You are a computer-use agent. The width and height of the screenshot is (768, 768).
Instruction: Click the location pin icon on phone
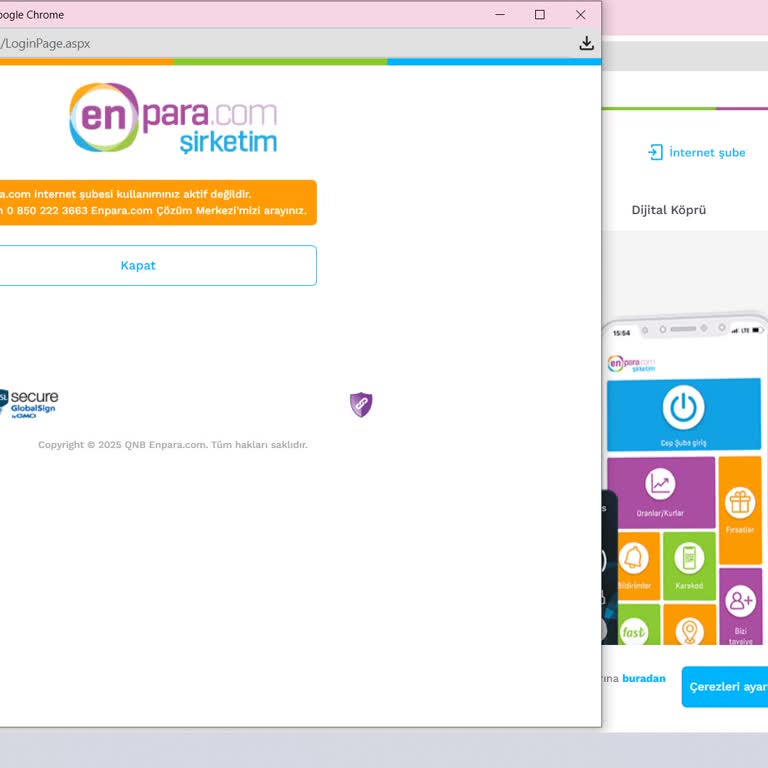click(x=689, y=632)
